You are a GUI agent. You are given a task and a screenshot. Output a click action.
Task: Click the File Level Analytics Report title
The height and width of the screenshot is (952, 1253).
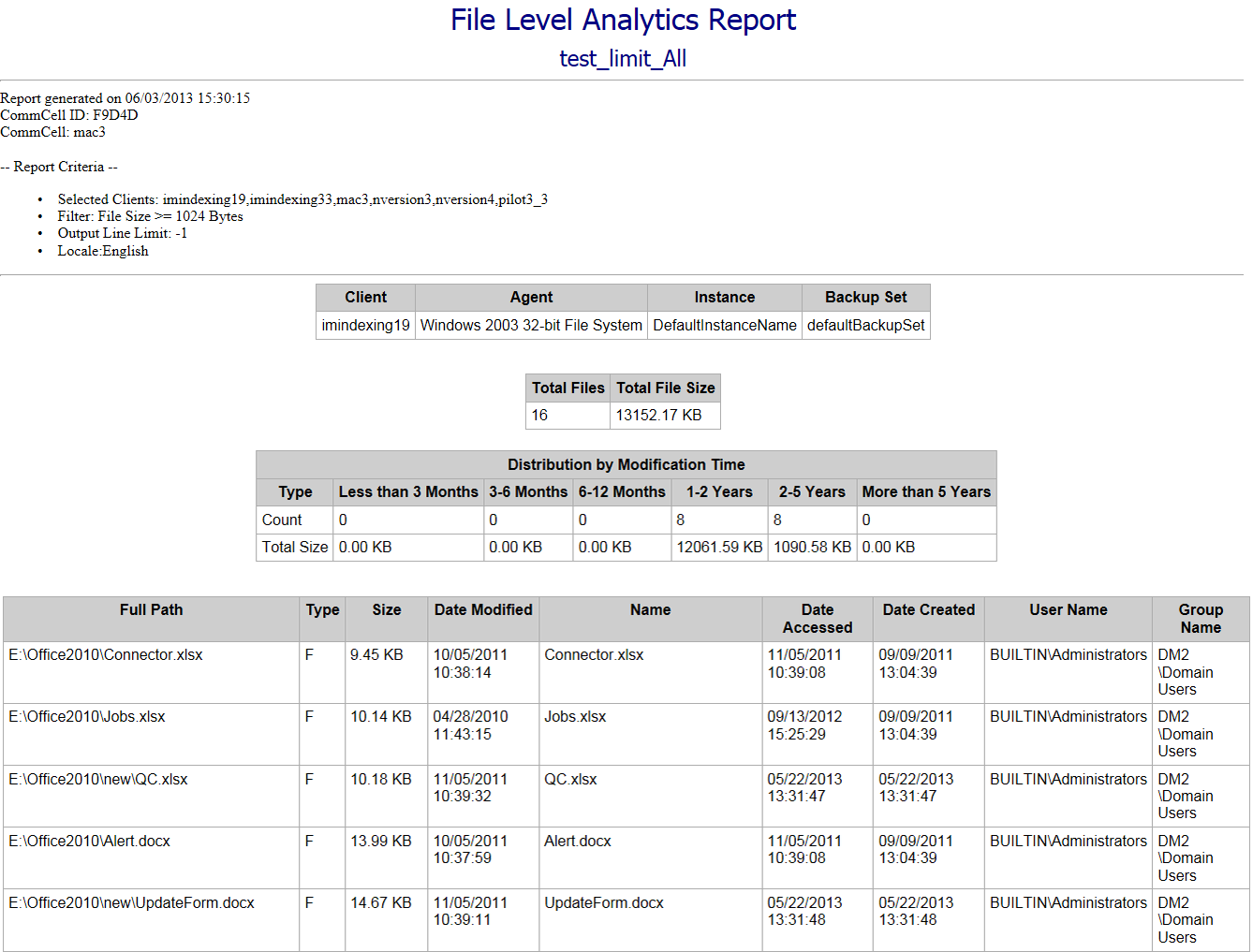pos(623,20)
